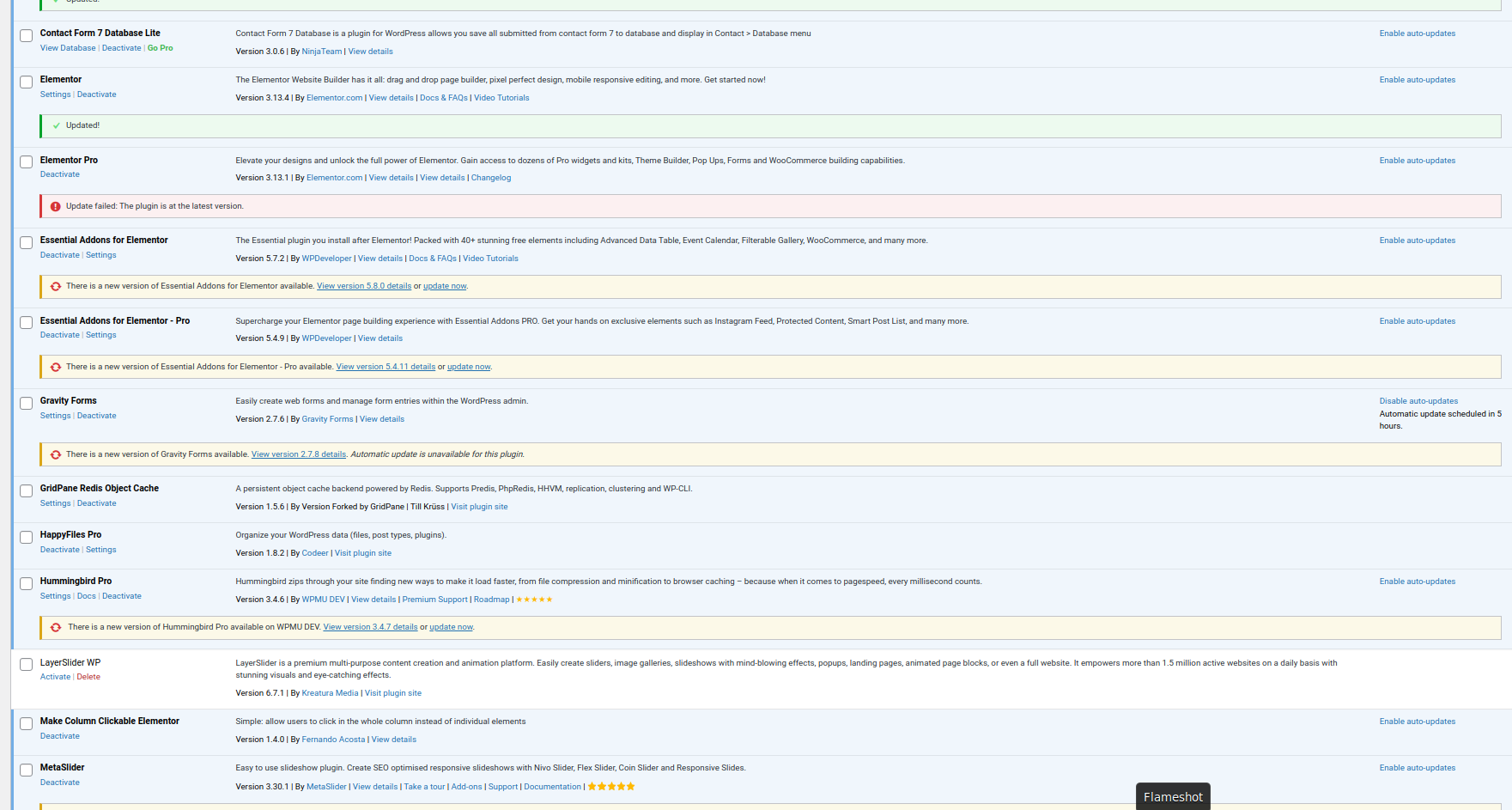Click update icon in Hummingbird Pro notice
The image size is (1512, 810).
pos(56,627)
